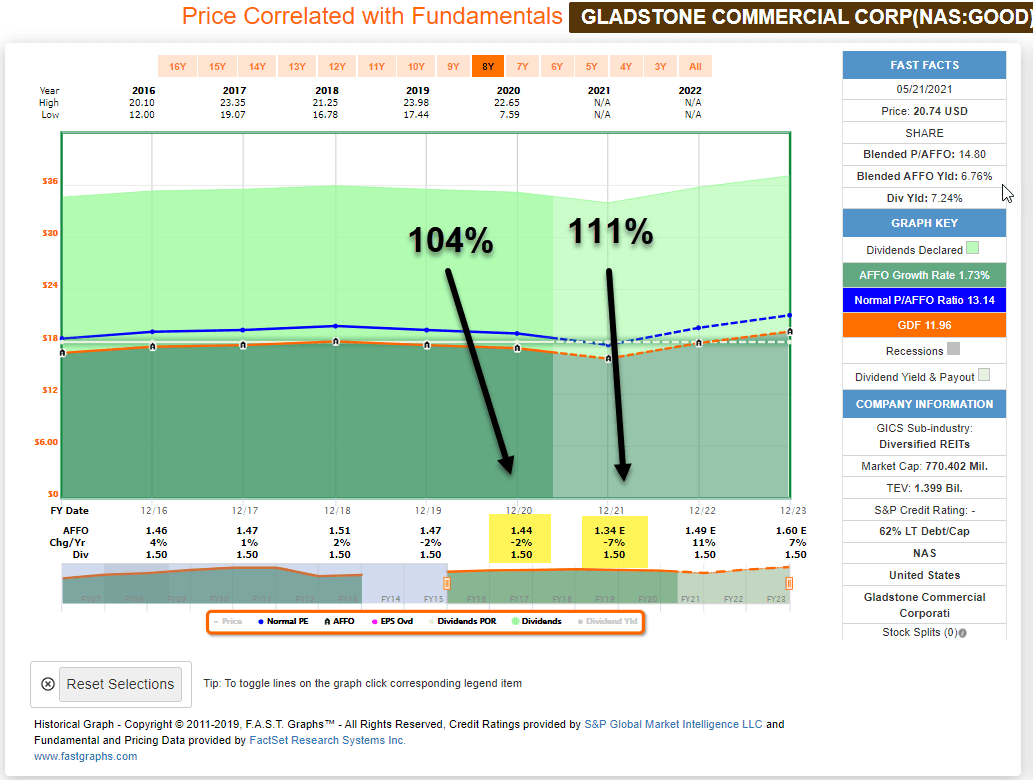The image size is (1033, 780).
Task: Select the All timeframe tab
Action: [x=694, y=65]
